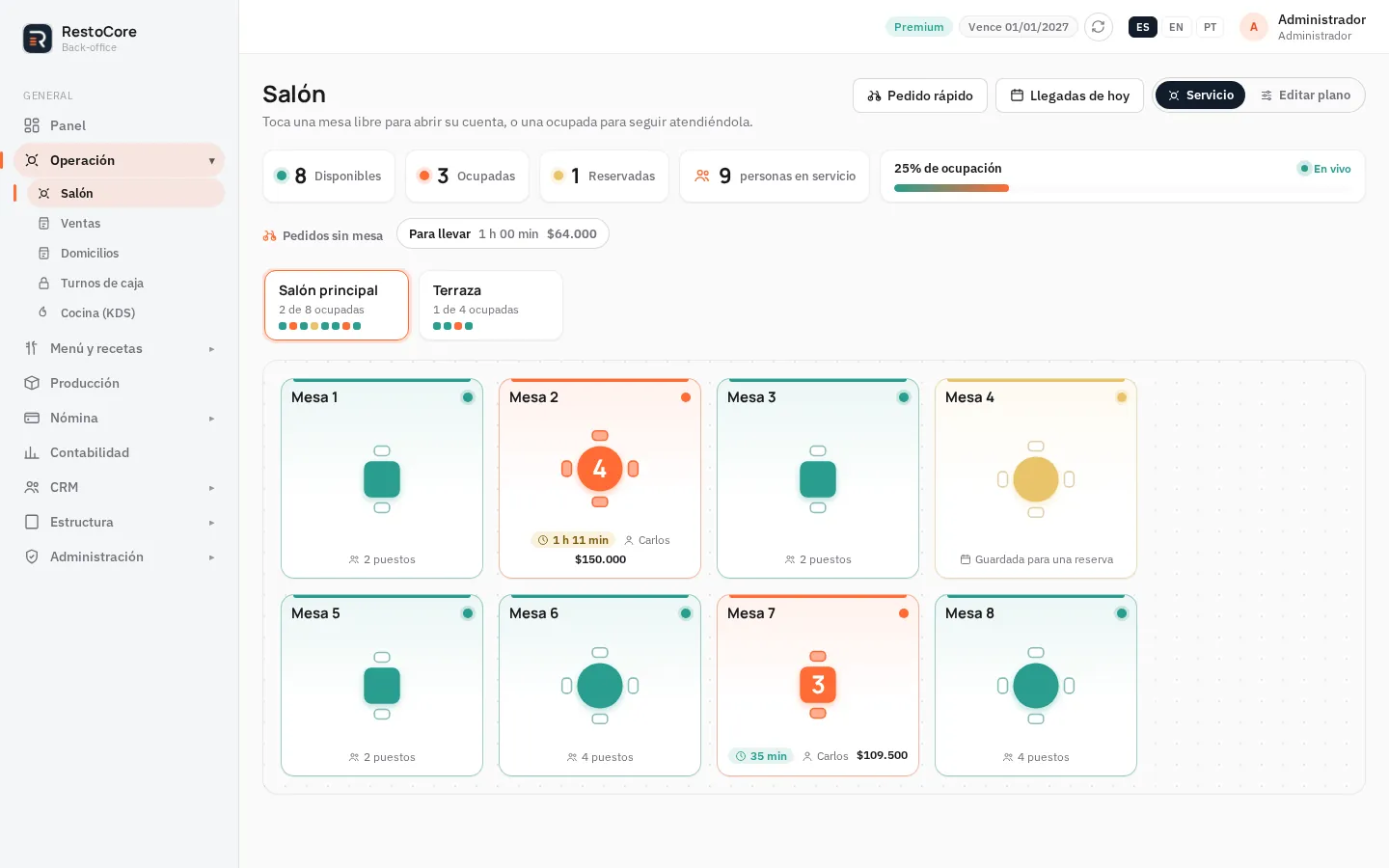Click the Producción box icon
Screen dimensions: 1389x868
point(32,383)
